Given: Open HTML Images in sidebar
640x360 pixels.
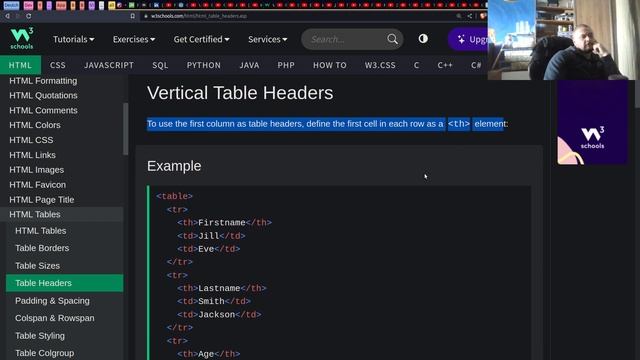Looking at the screenshot, I should (x=36, y=170).
